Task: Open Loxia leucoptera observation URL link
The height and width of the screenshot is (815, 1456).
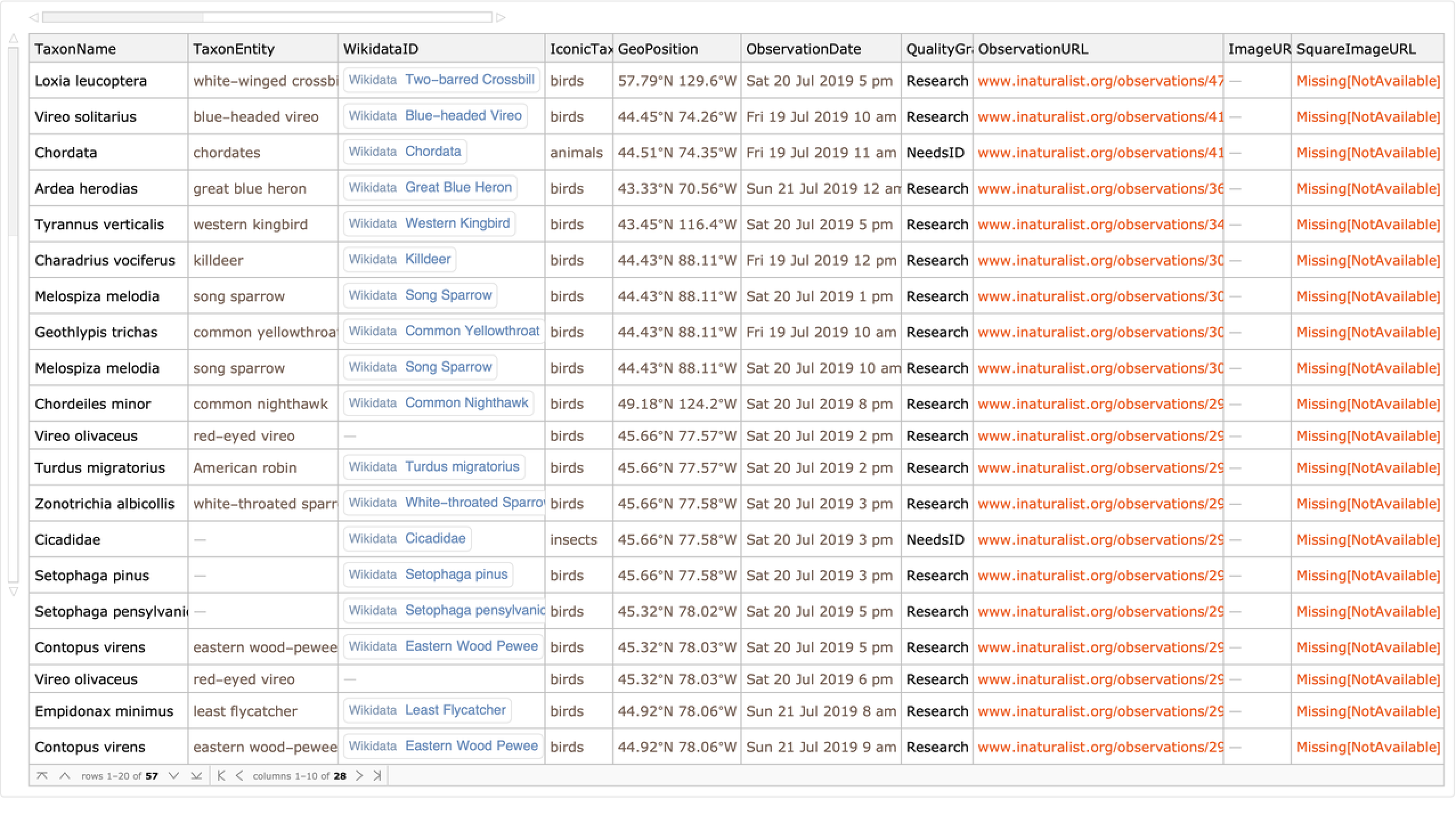Action: pos(1100,81)
